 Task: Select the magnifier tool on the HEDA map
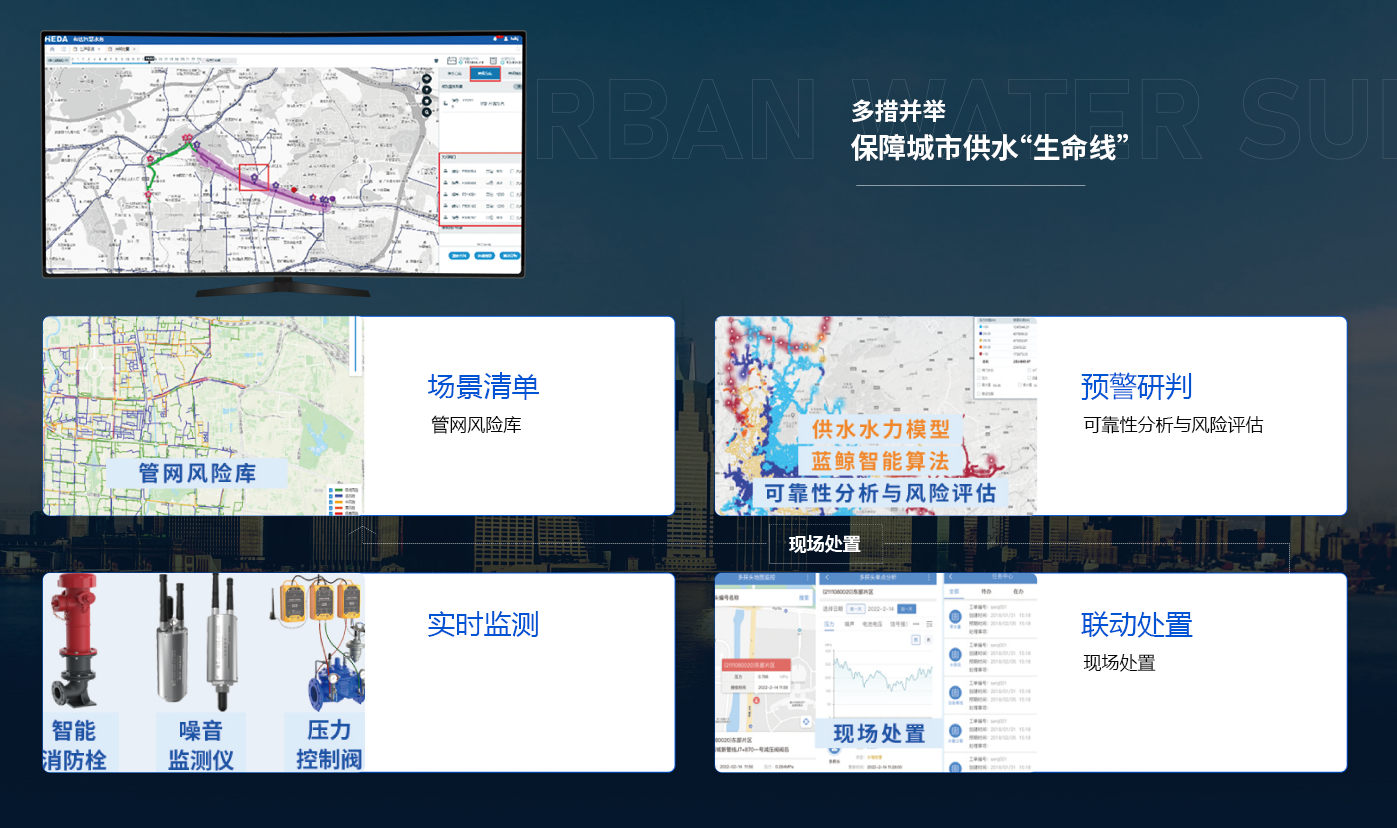pyautogui.click(x=427, y=112)
